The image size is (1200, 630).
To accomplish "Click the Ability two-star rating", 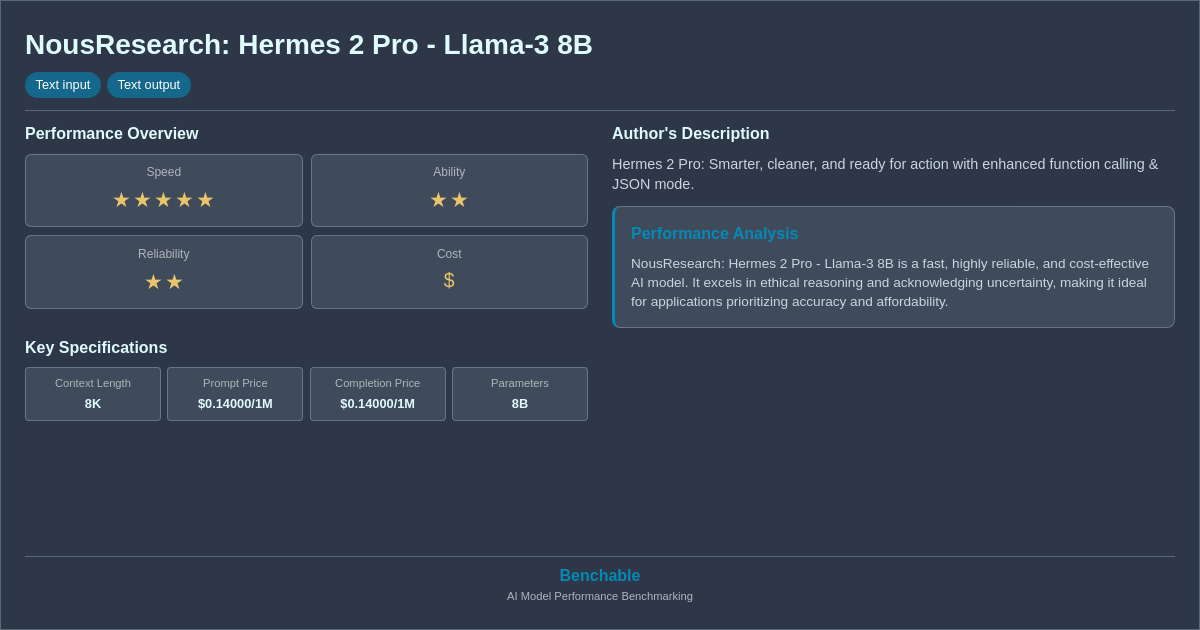I will pyautogui.click(x=449, y=200).
